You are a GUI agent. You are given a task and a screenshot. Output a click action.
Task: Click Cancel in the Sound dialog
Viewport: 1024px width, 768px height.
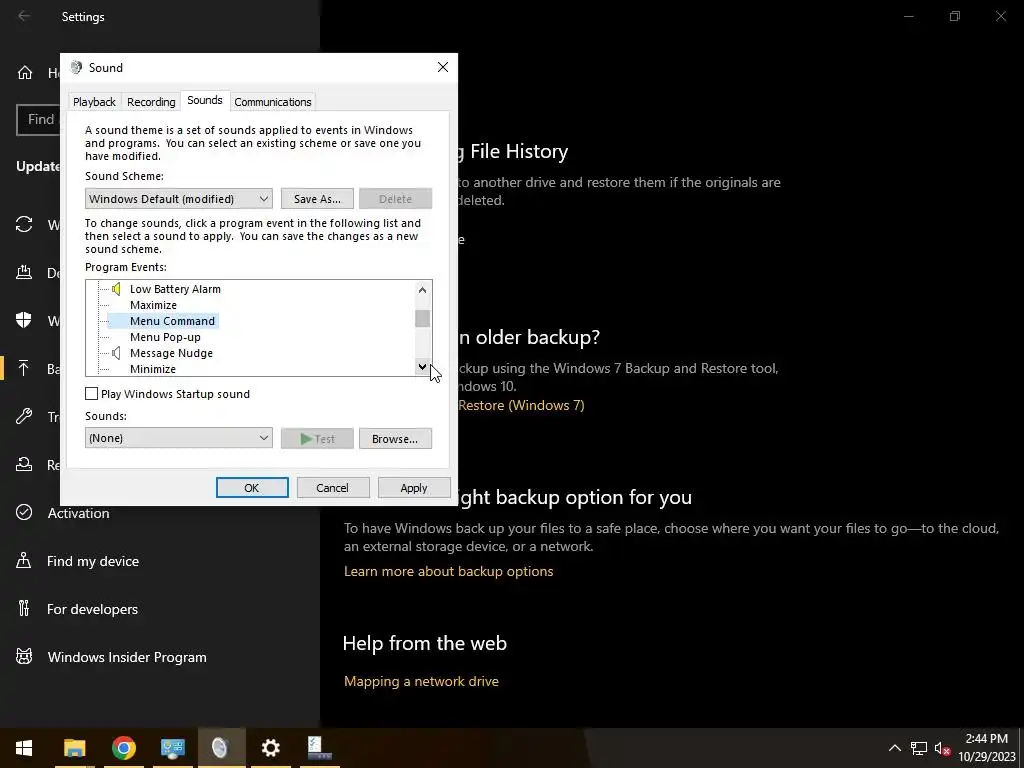pyautogui.click(x=332, y=488)
